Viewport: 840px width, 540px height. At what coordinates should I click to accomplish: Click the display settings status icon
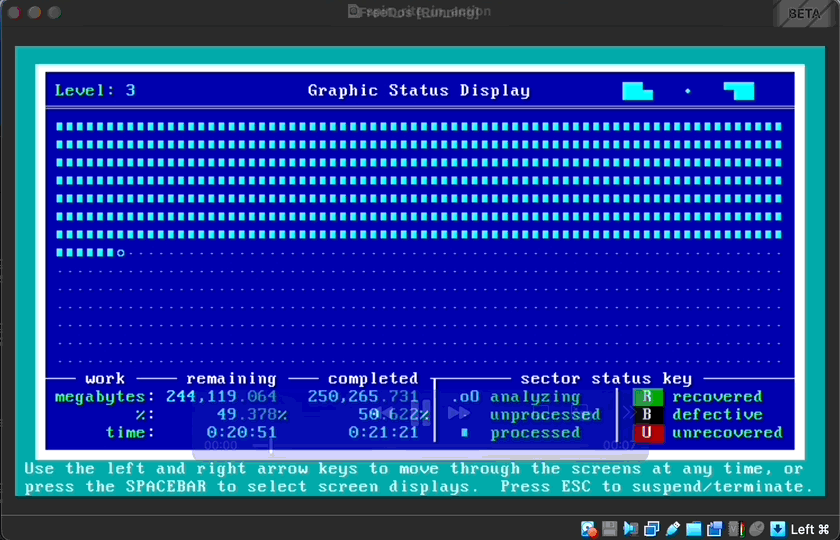pos(715,529)
